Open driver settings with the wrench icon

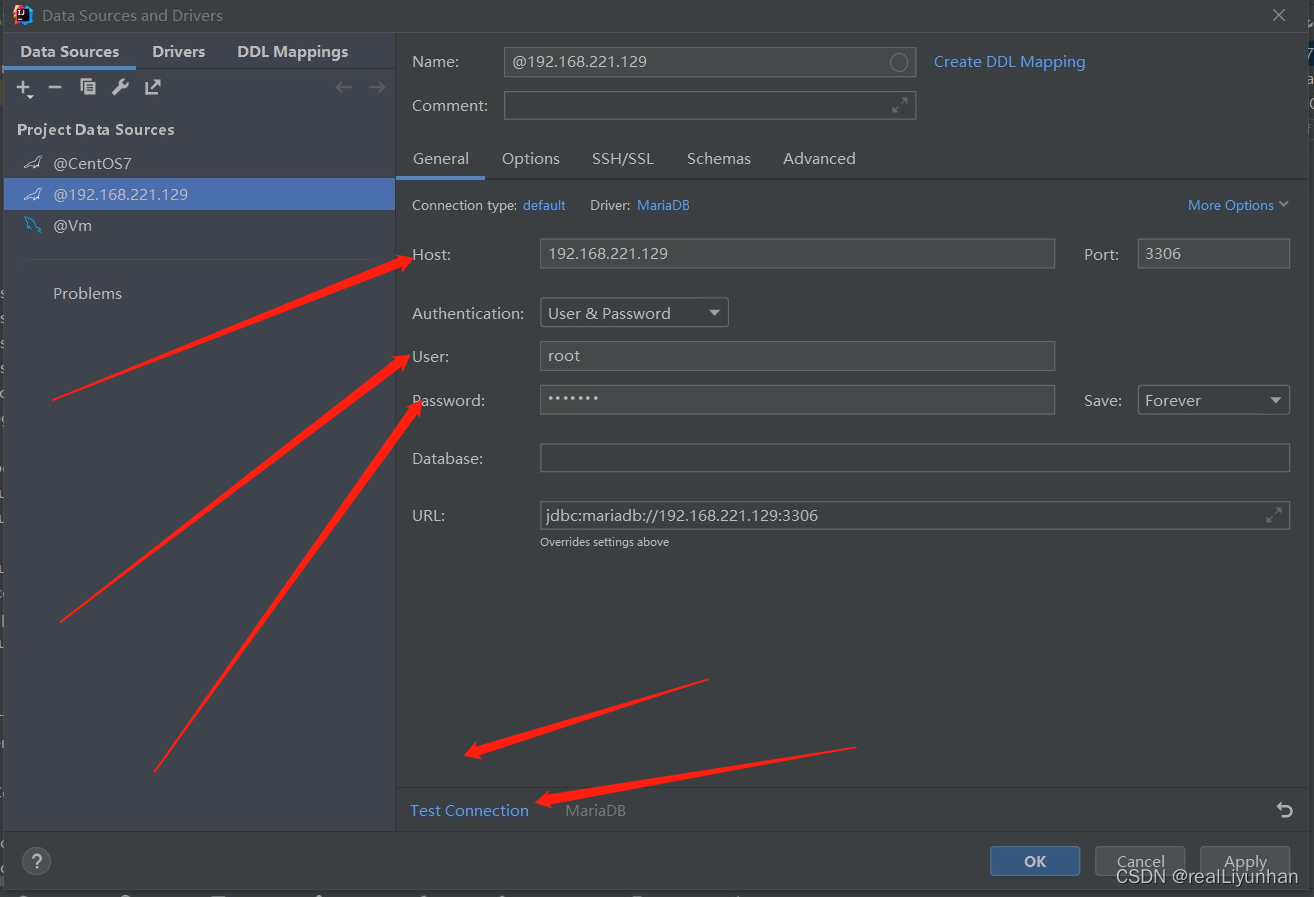pos(120,87)
